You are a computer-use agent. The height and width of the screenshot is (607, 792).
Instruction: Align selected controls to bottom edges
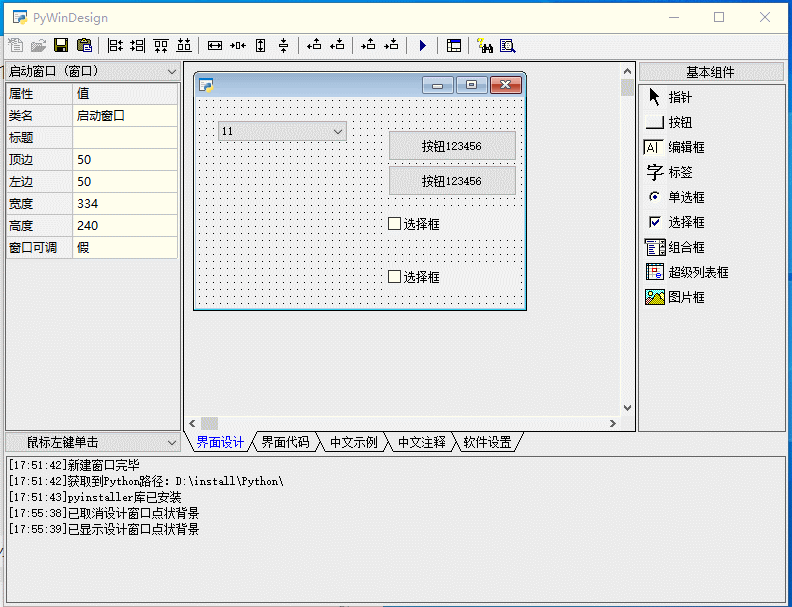point(184,45)
